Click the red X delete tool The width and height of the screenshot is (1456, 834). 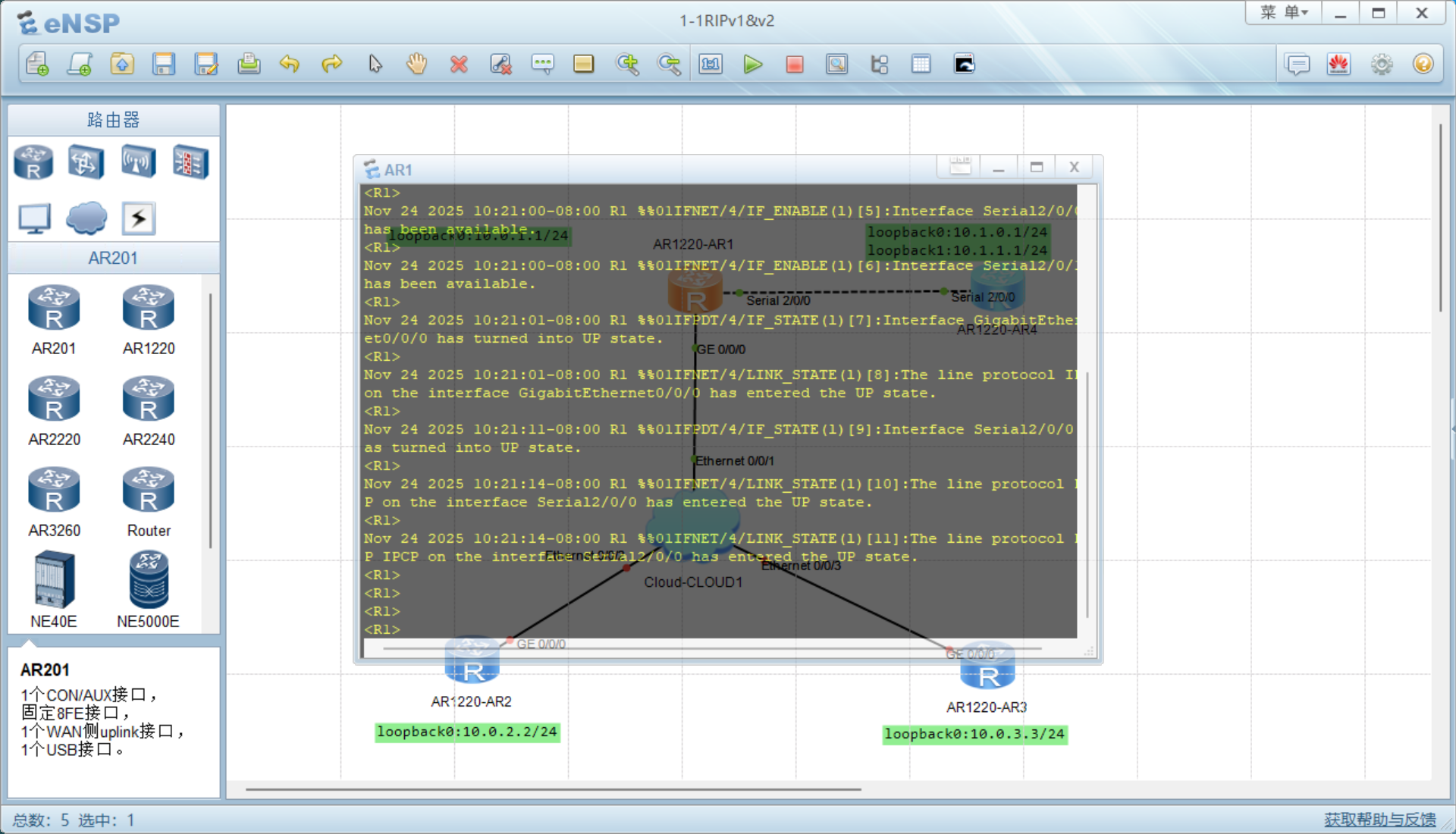coord(458,64)
